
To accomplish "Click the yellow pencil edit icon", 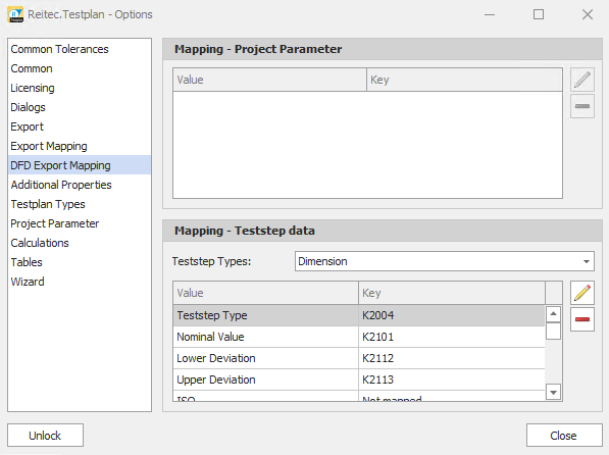I will [582, 292].
